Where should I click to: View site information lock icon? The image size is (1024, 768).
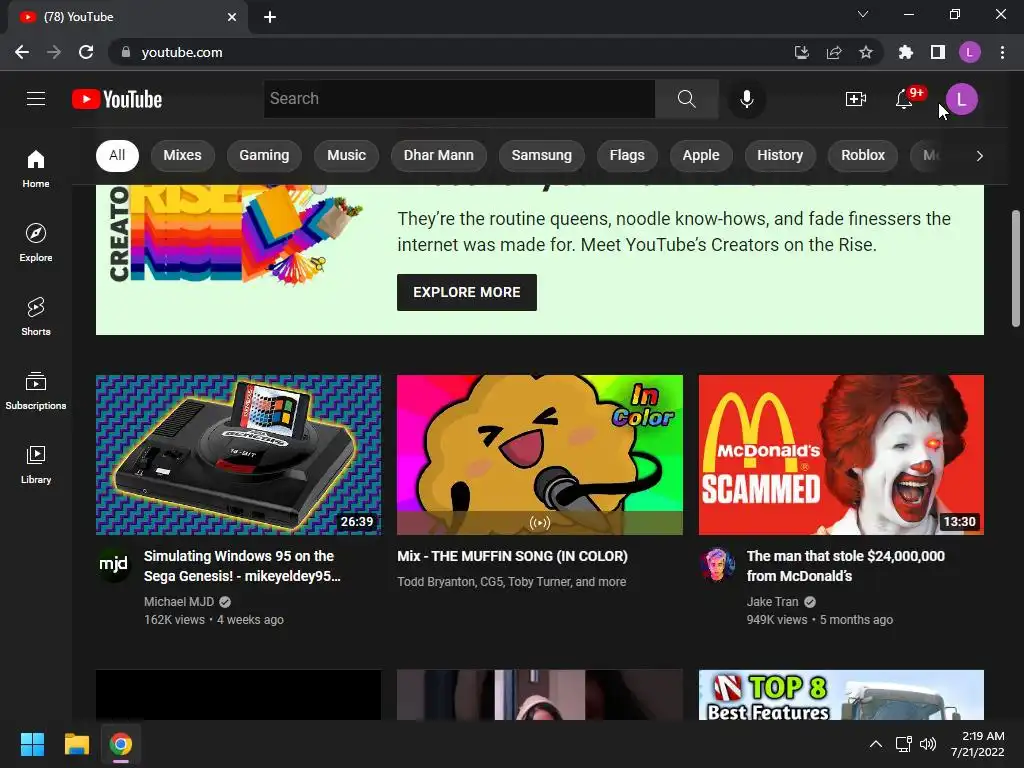coord(126,52)
